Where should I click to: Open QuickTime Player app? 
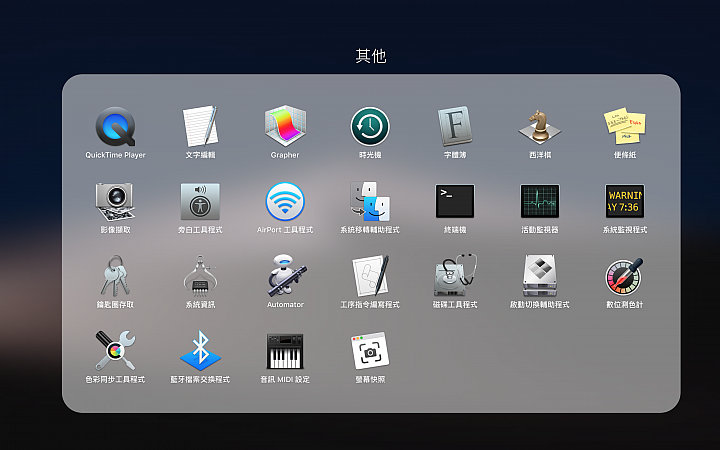[115, 127]
